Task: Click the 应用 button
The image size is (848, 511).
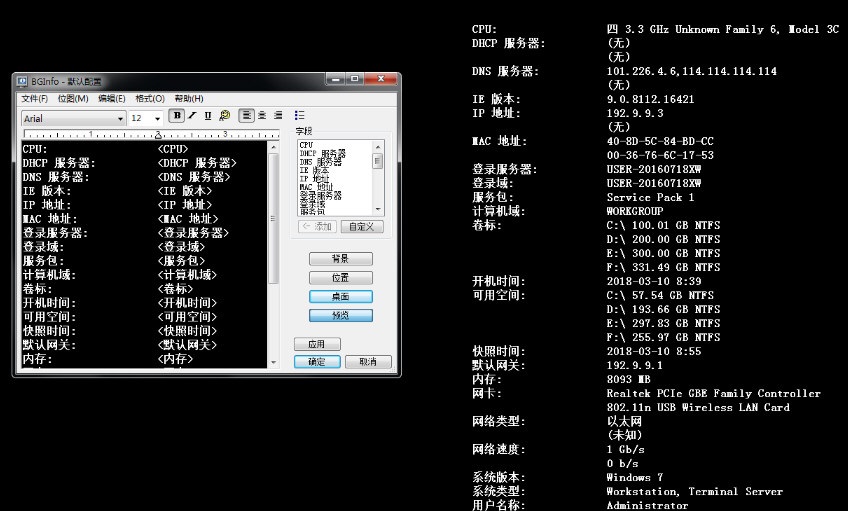Action: click(x=317, y=344)
